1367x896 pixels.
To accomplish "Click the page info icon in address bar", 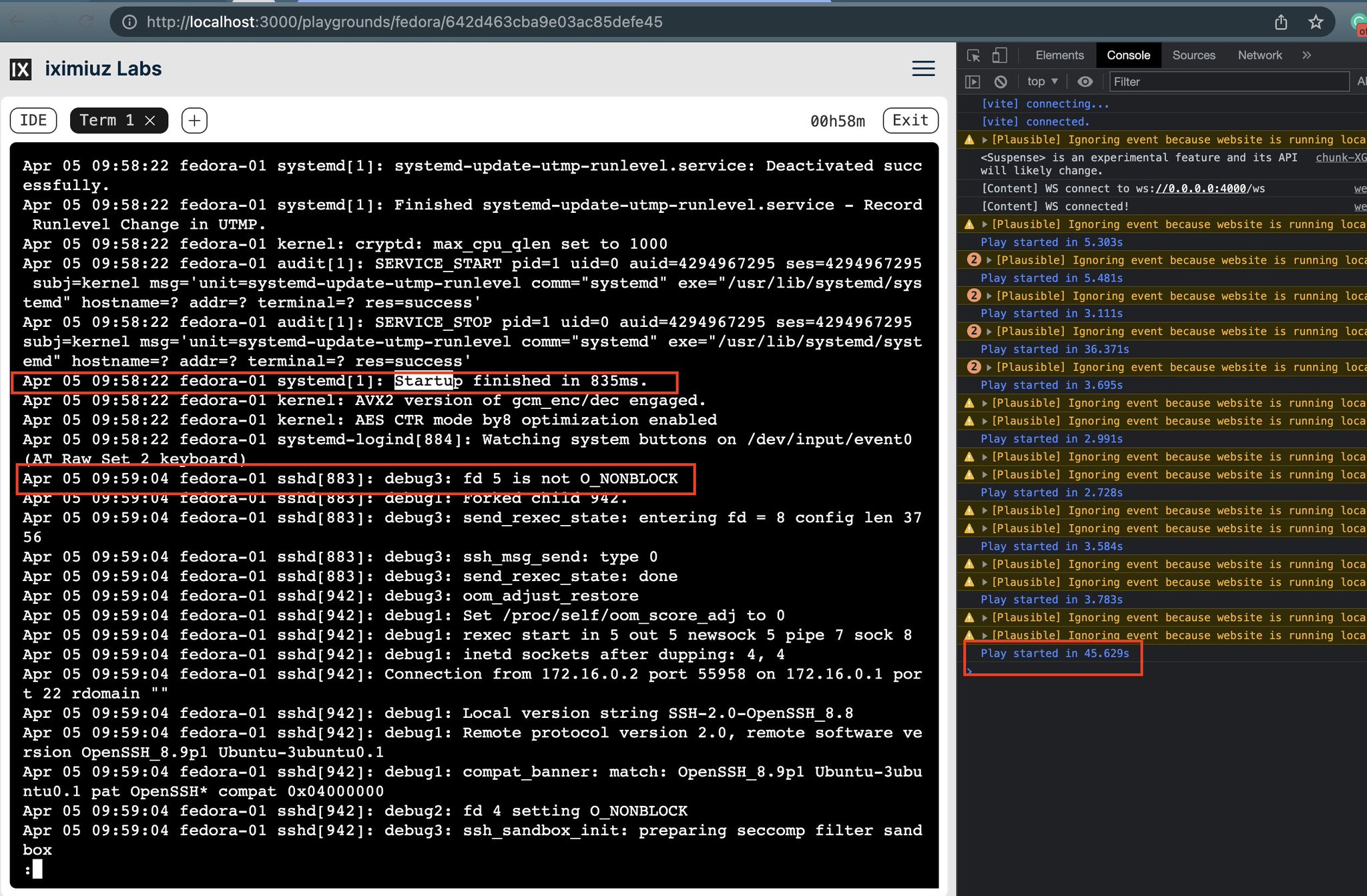I will [128, 21].
